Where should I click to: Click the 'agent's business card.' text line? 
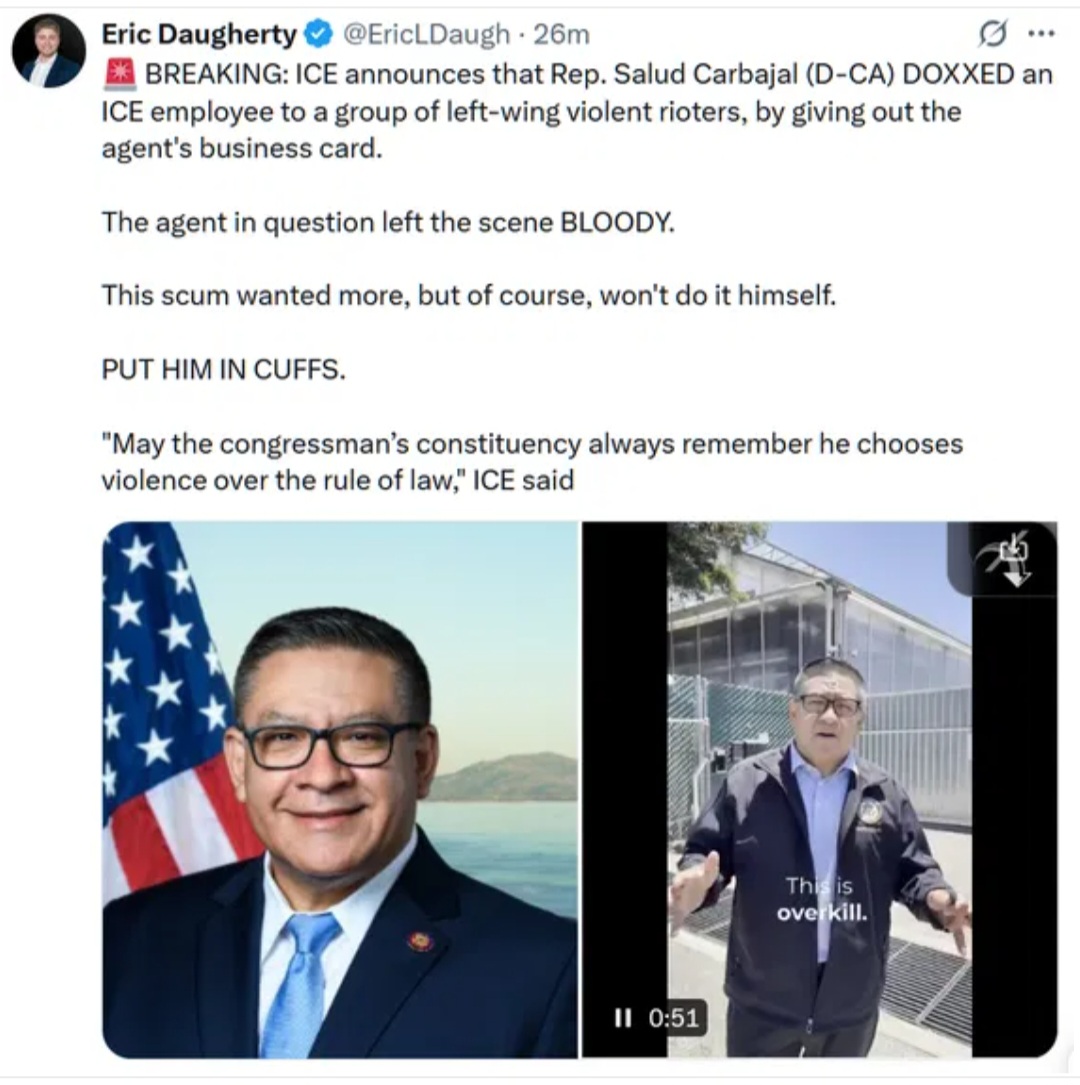click(x=242, y=149)
